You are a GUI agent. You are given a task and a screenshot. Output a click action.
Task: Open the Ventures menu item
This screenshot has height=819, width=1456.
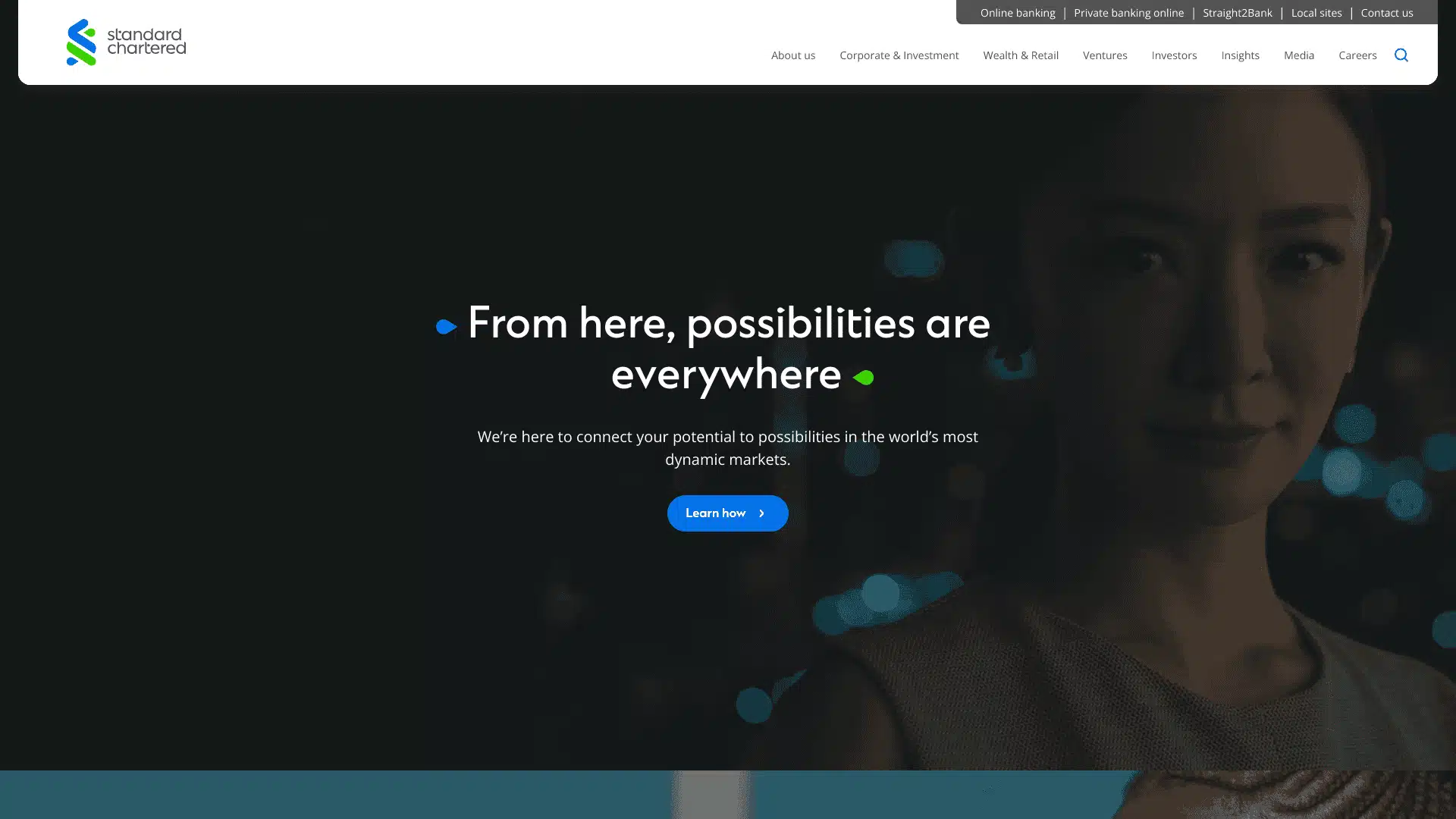coord(1105,55)
